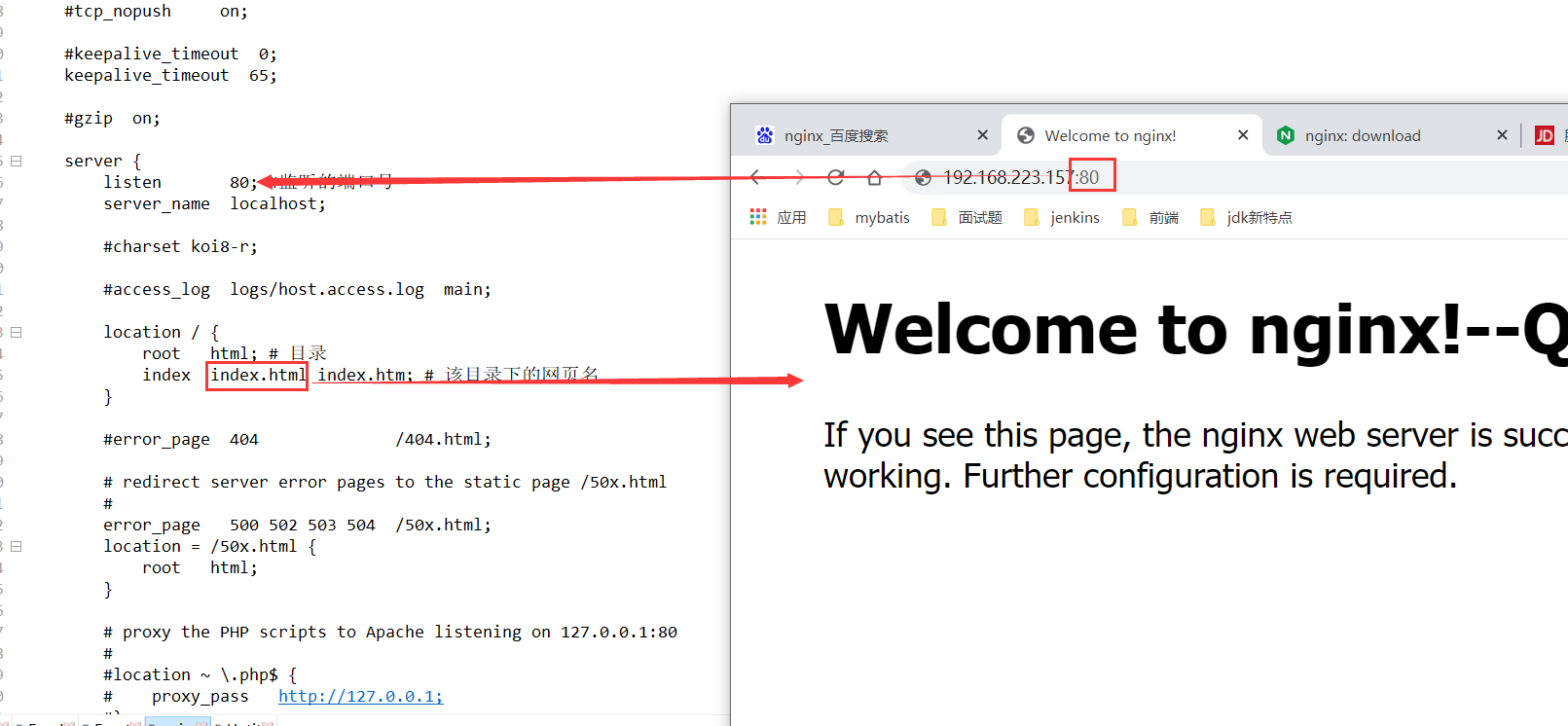Click the #error_page 404 line
1568x726 pixels.
297,439
